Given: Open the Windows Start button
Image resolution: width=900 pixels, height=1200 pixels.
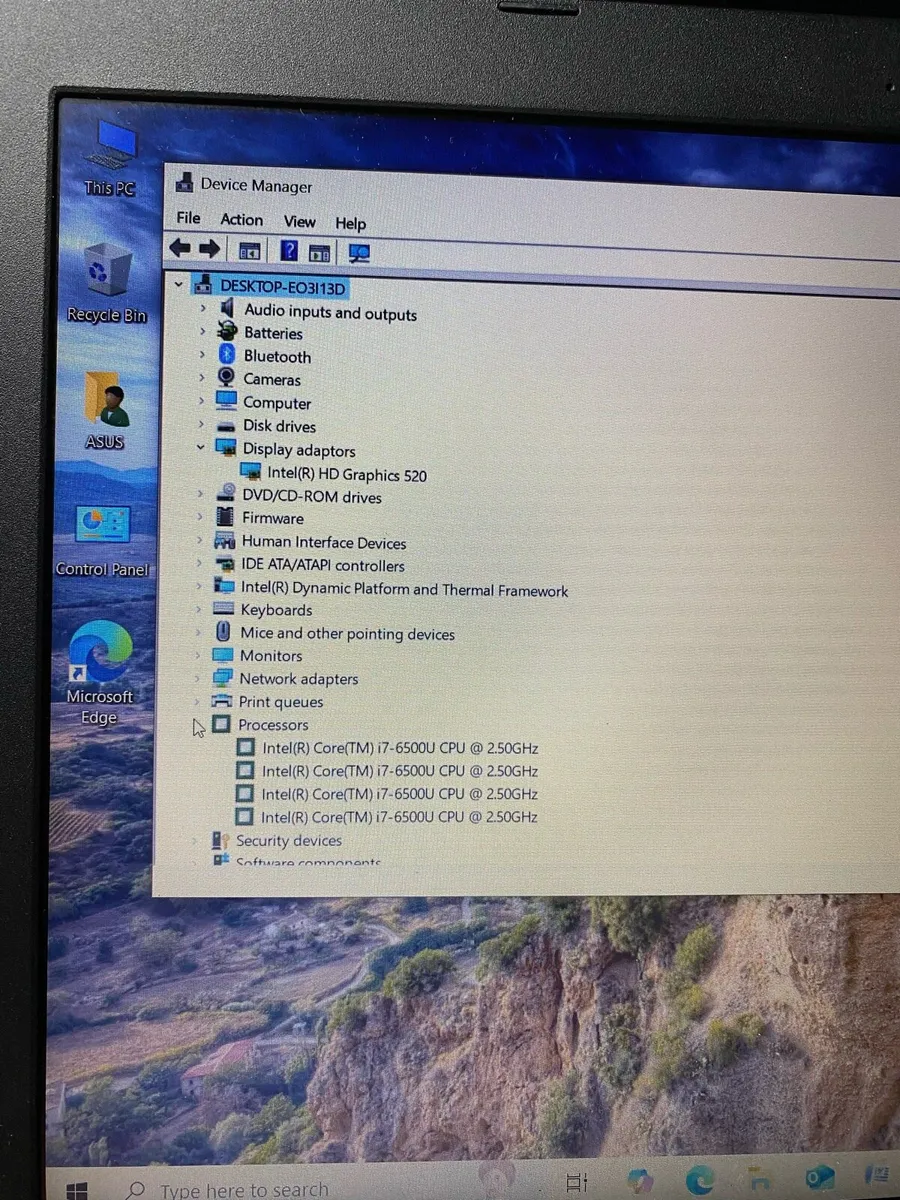Looking at the screenshot, I should coord(76,1190).
